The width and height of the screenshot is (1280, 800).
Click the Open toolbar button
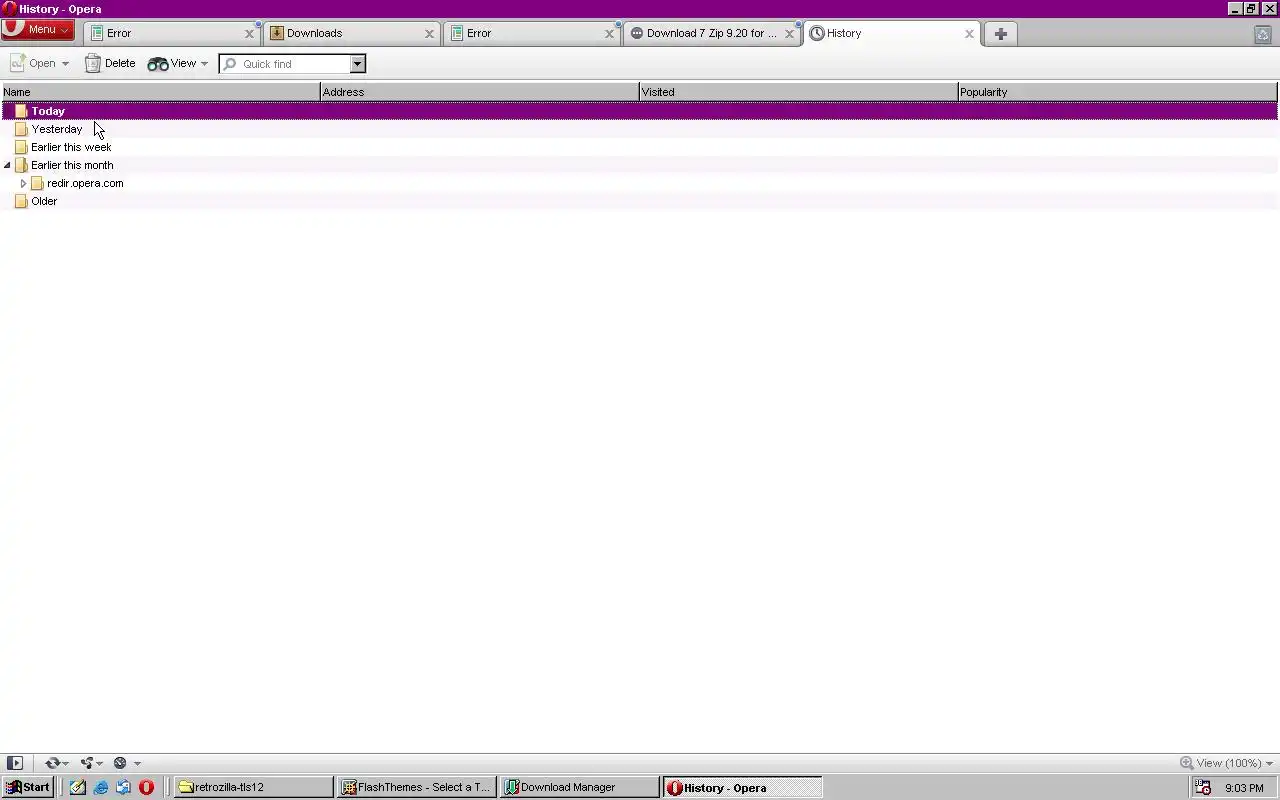pos(33,63)
